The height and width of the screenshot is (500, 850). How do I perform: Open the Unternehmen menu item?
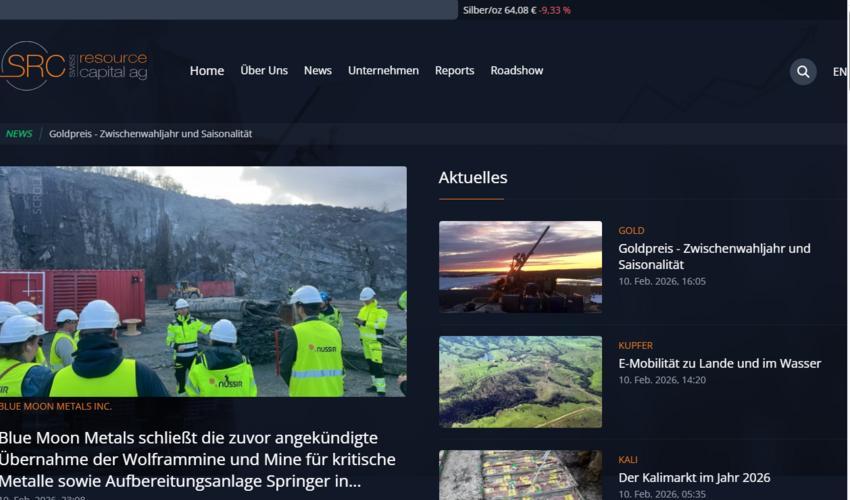(383, 70)
